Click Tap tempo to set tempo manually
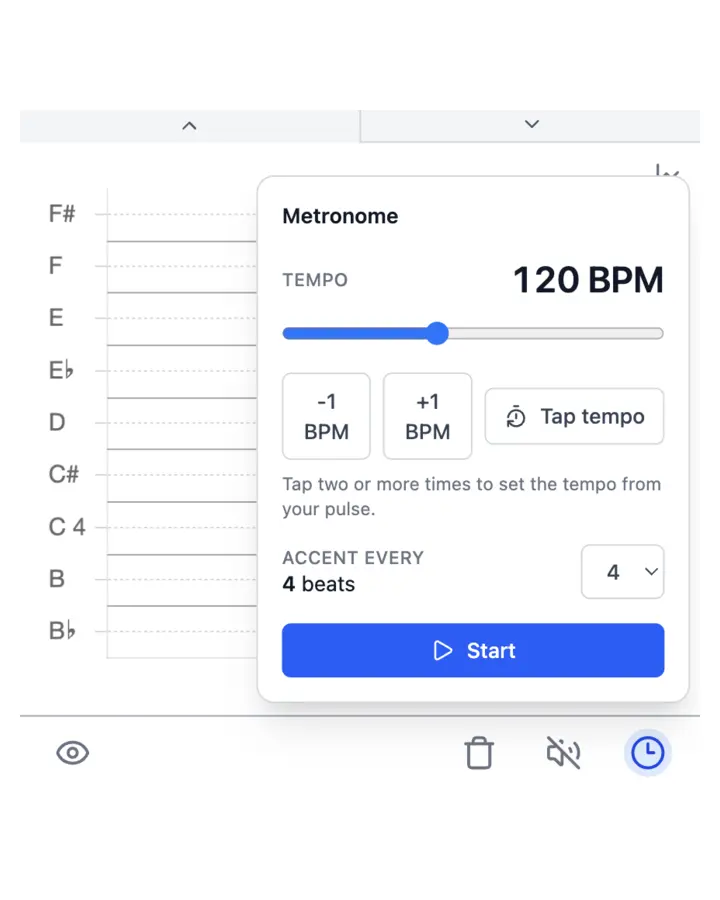Viewport: 720px width, 900px height. click(574, 417)
